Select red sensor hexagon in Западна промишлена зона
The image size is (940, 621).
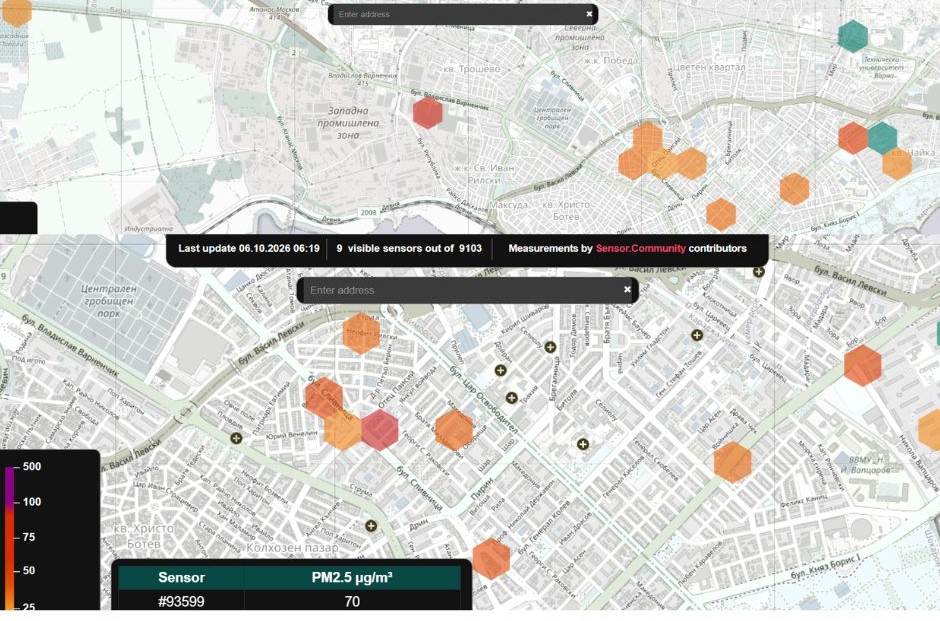coord(427,113)
